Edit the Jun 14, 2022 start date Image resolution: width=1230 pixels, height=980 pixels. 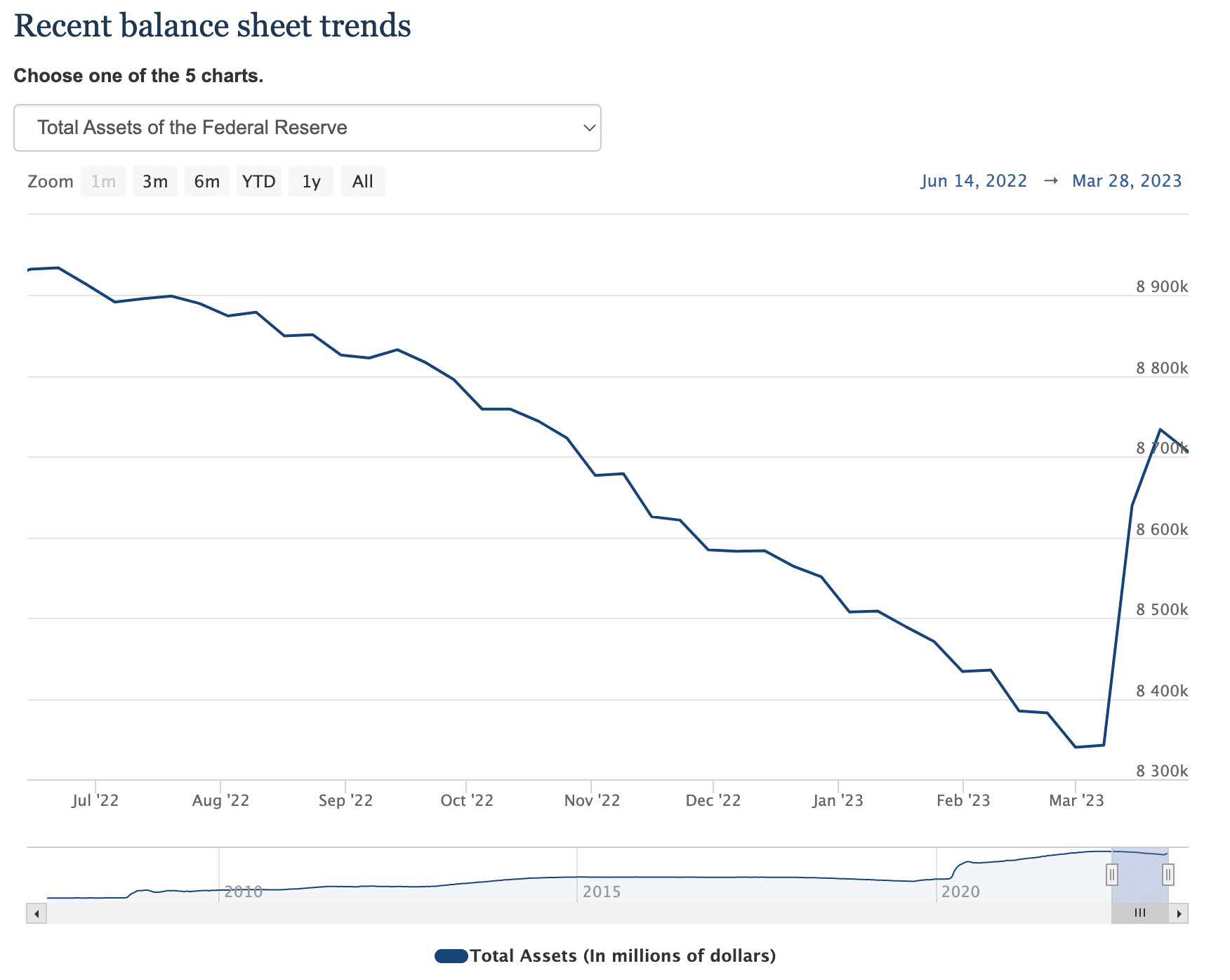pos(974,180)
